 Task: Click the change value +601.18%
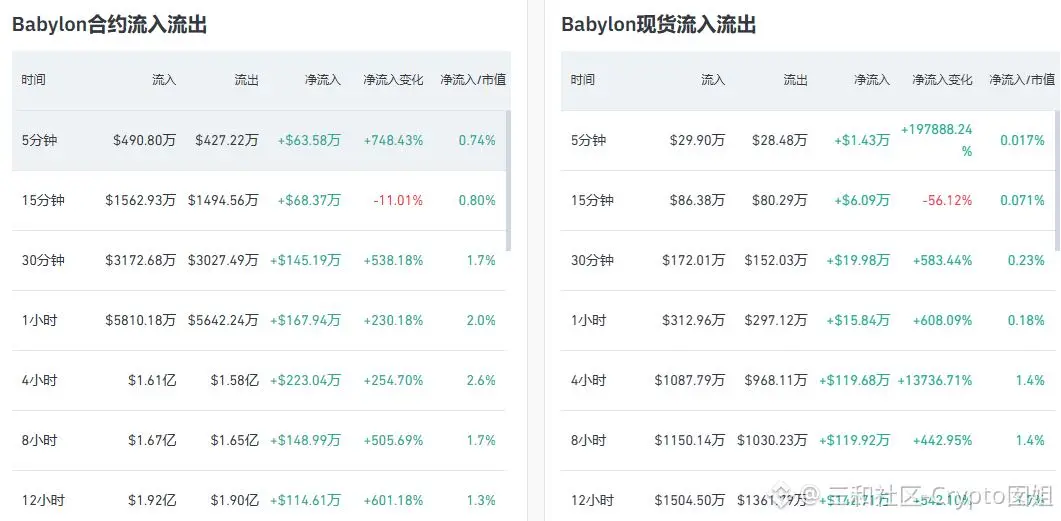393,501
